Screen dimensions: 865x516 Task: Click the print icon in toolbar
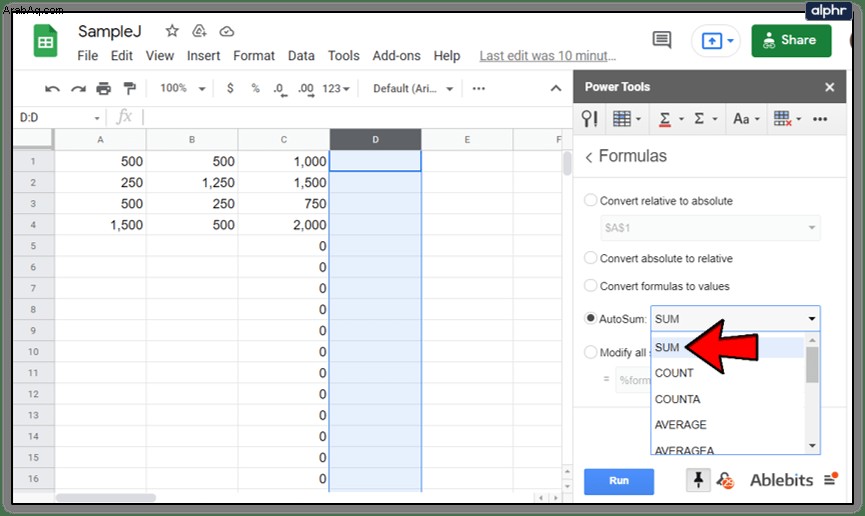(x=103, y=88)
